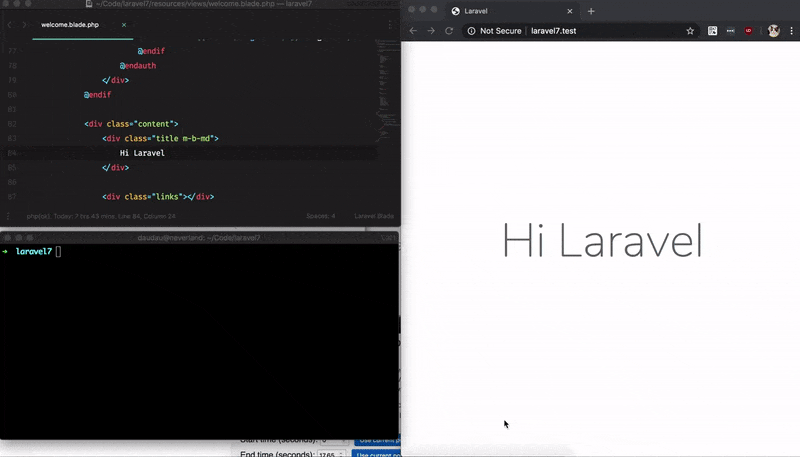Click the browser forward arrow

[x=431, y=31]
